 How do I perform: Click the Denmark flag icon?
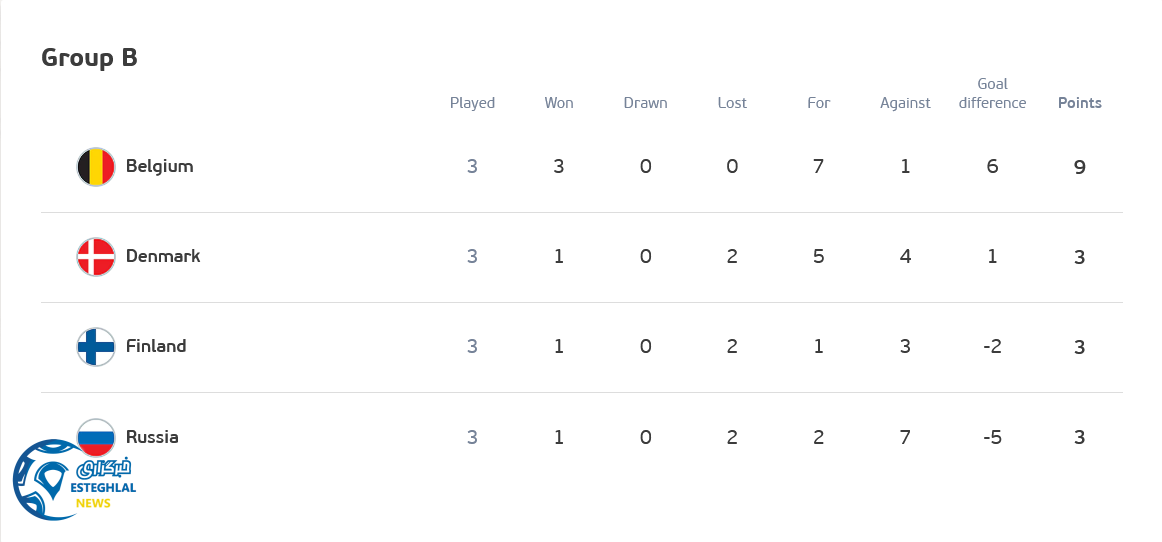pyautogui.click(x=96, y=257)
